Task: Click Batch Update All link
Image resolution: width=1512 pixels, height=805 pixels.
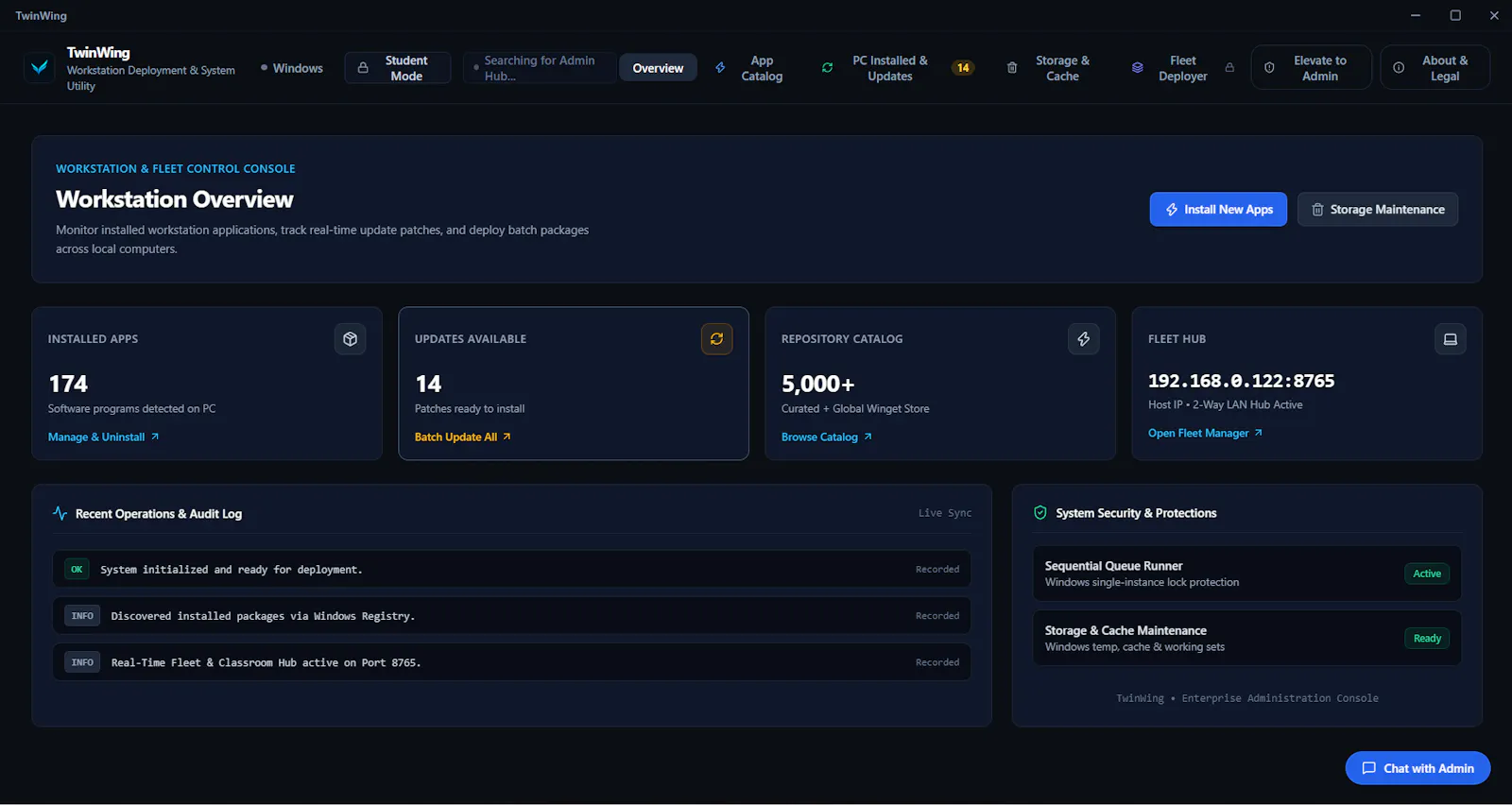Action: (463, 437)
